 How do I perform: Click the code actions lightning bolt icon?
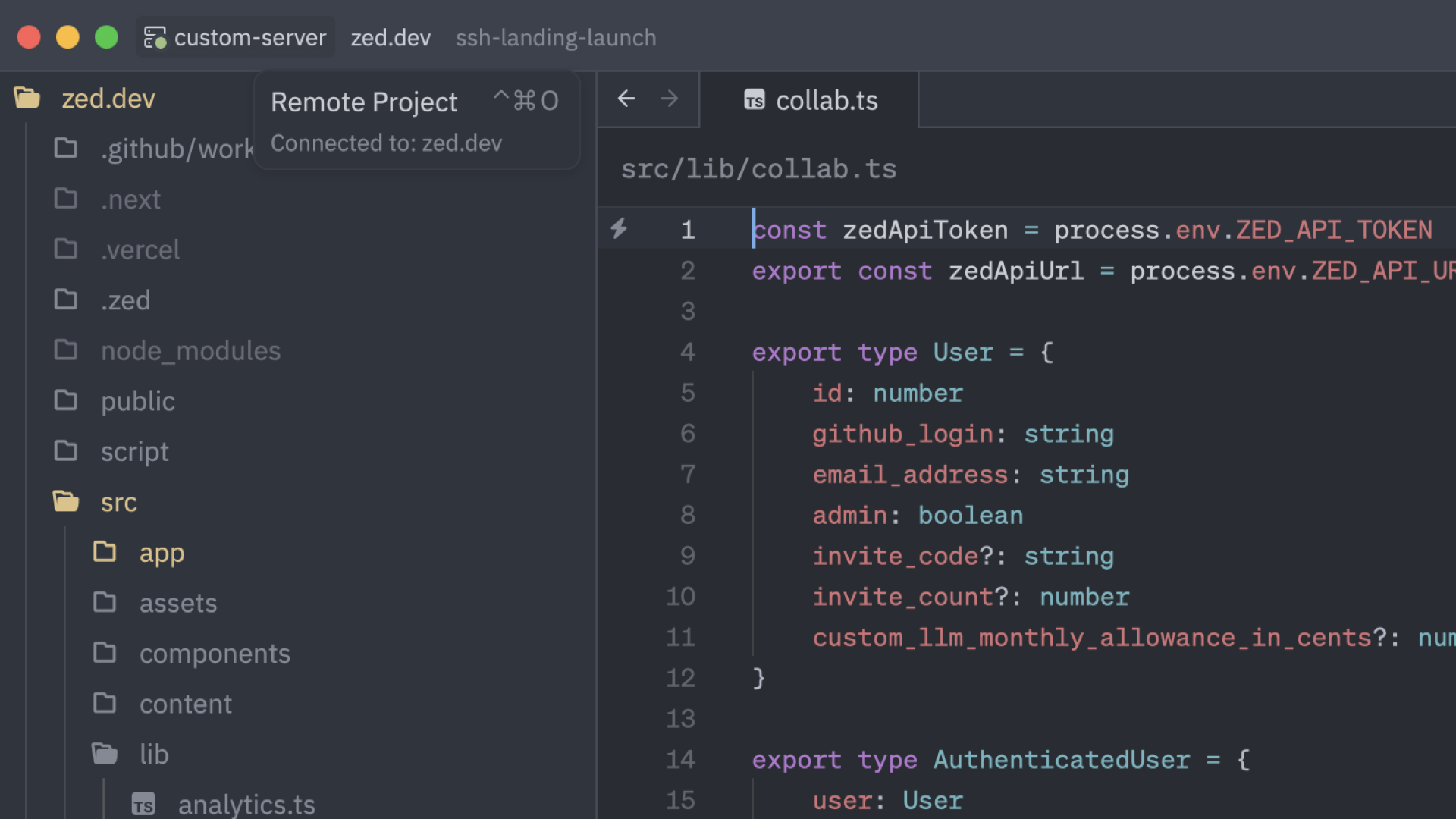click(619, 228)
